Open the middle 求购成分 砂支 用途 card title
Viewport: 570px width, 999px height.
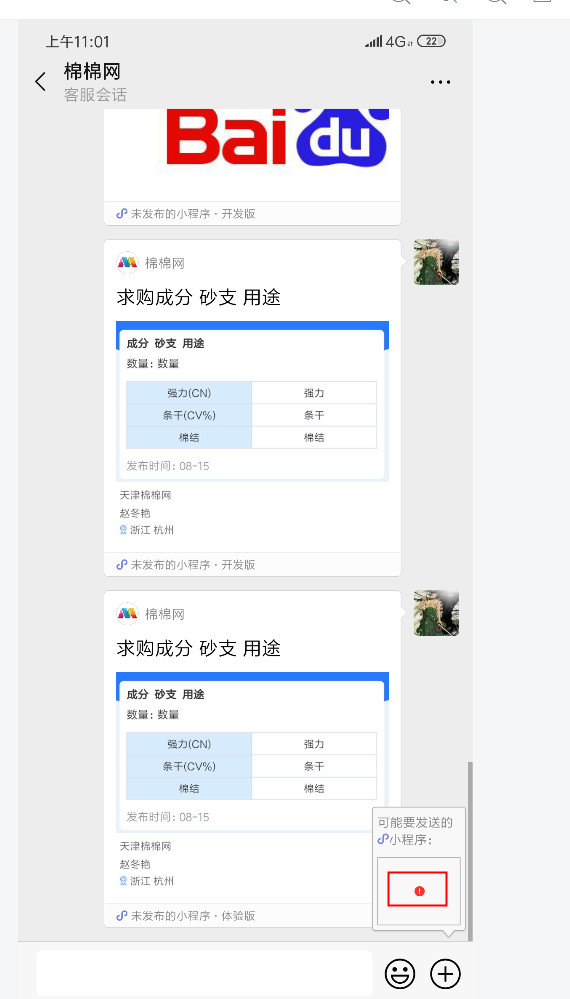coord(199,298)
